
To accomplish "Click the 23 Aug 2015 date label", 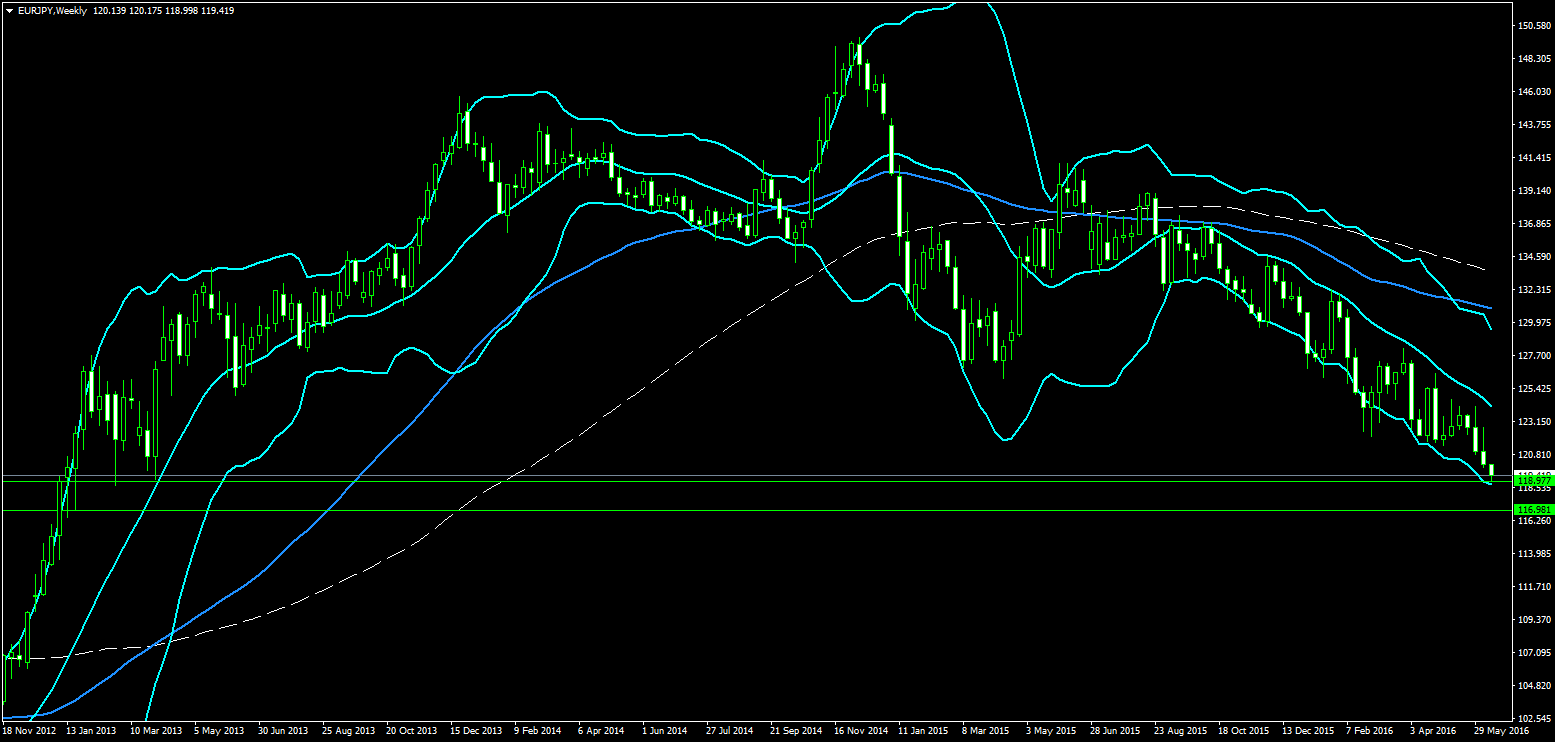I will pyautogui.click(x=1177, y=731).
